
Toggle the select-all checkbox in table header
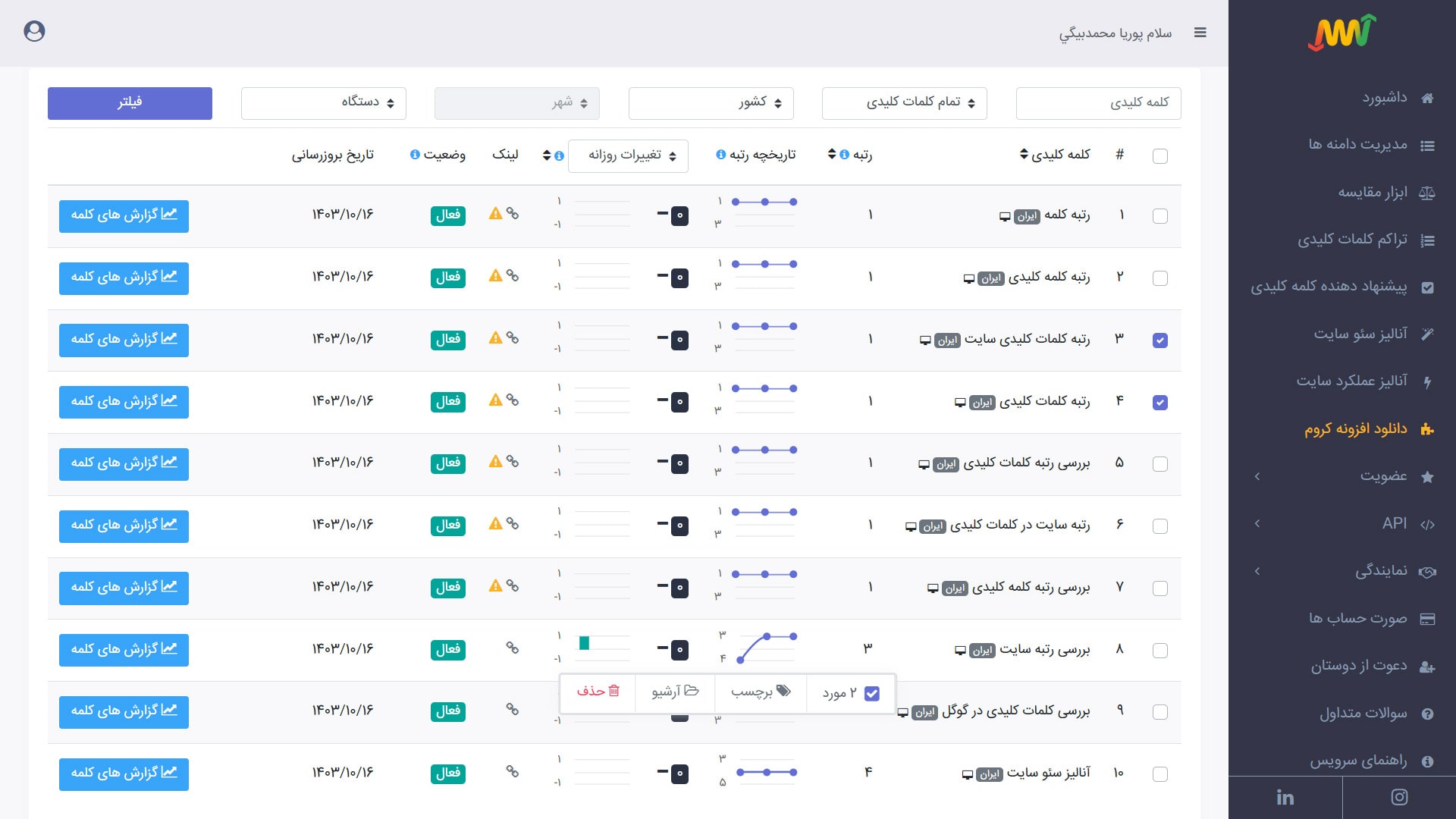click(x=1159, y=156)
